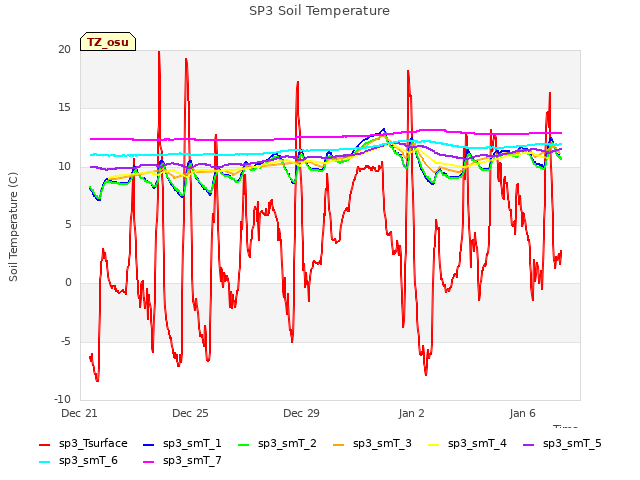Click the -10 y-axis tick label

62,399
